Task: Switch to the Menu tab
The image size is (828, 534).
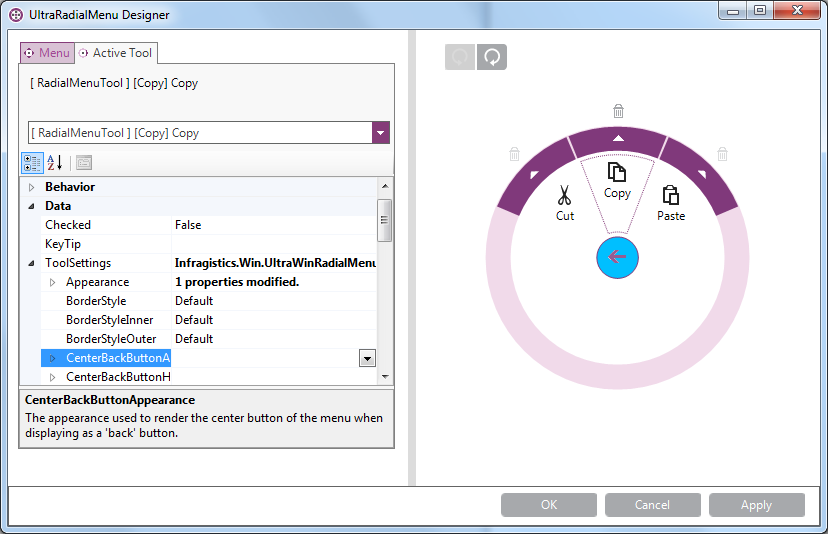Action: click(47, 53)
